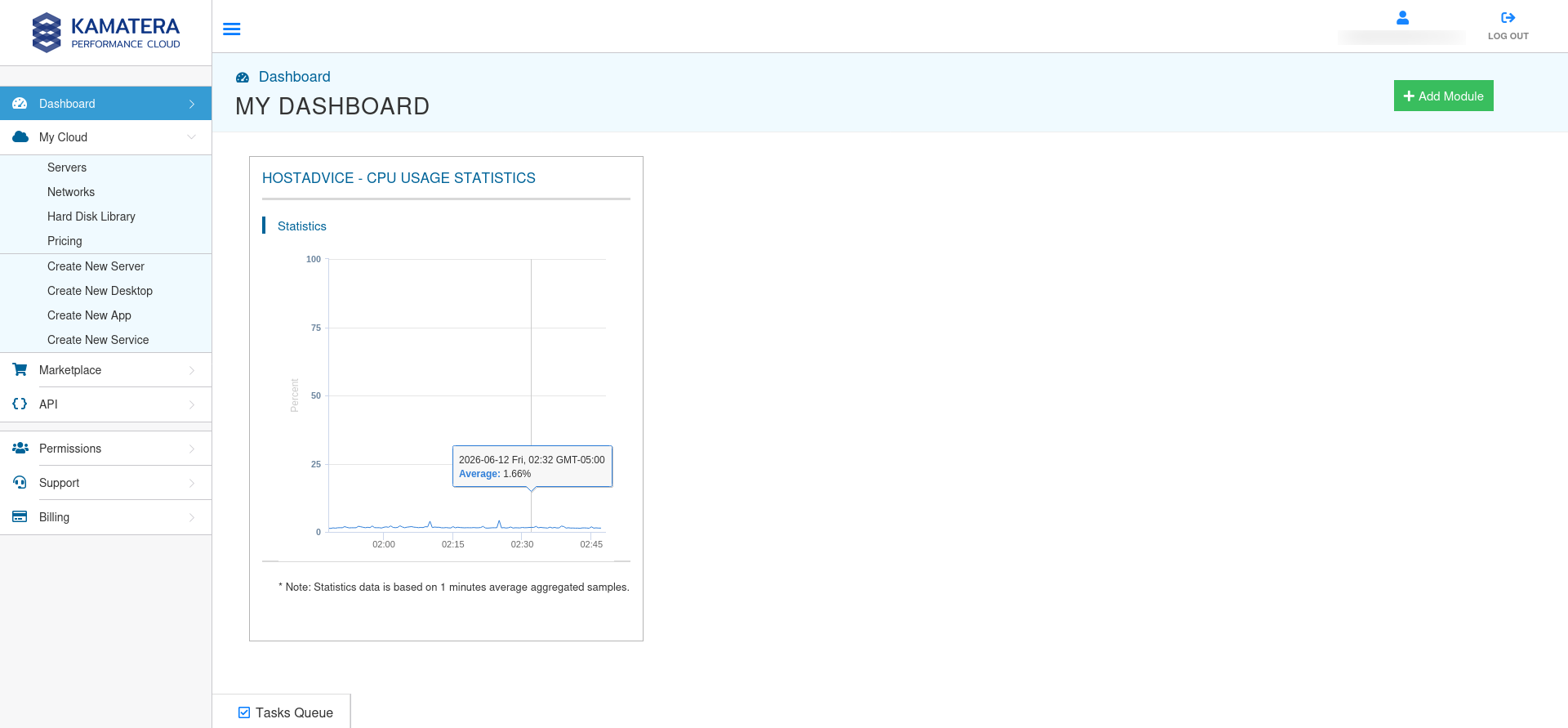
Task: Select the Dashboard sidebar item label
Action: pyautogui.click(x=67, y=104)
